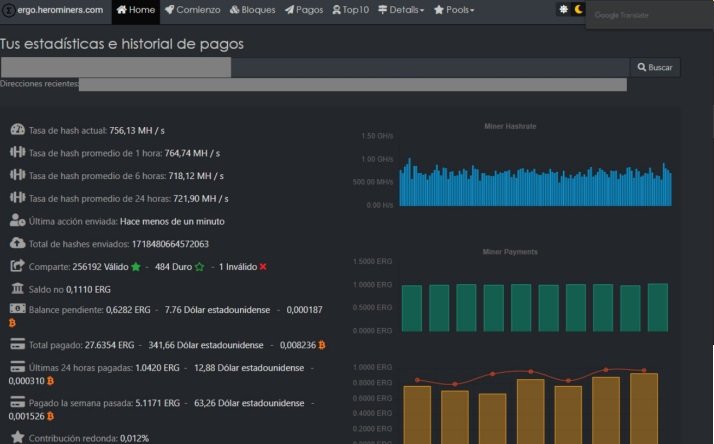The image size is (714, 444).
Task: Click the last share sent user-clock icon
Action: [17, 221]
